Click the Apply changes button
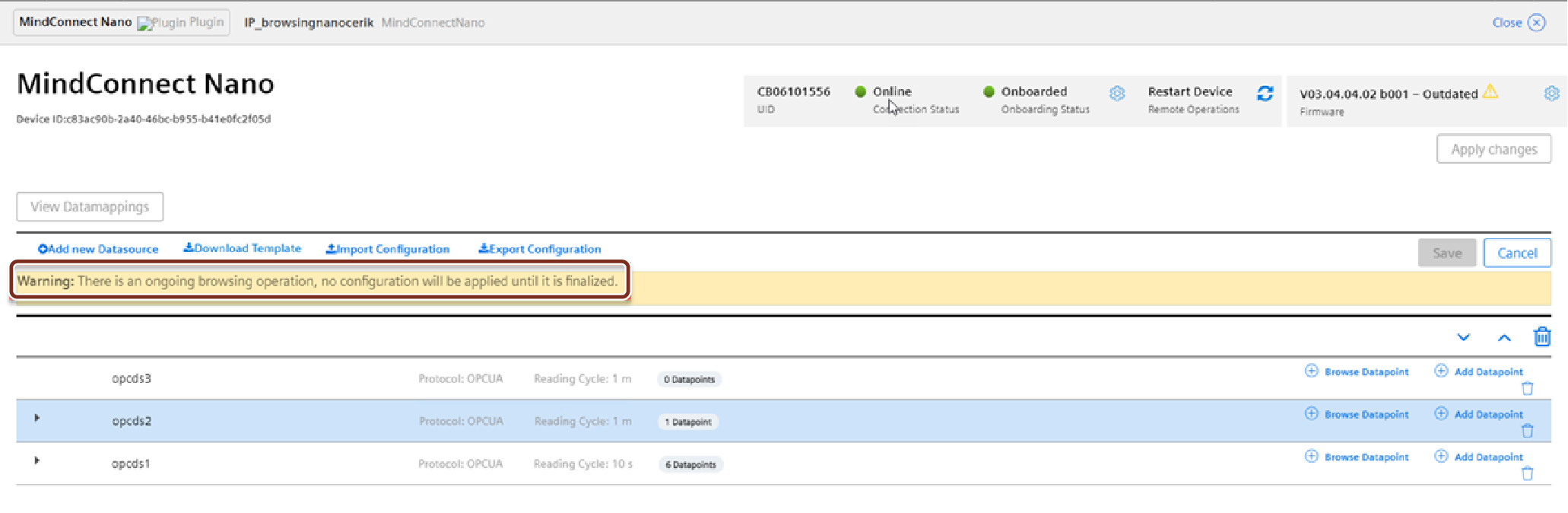This screenshot has height=513, width=1568. coord(1494,149)
